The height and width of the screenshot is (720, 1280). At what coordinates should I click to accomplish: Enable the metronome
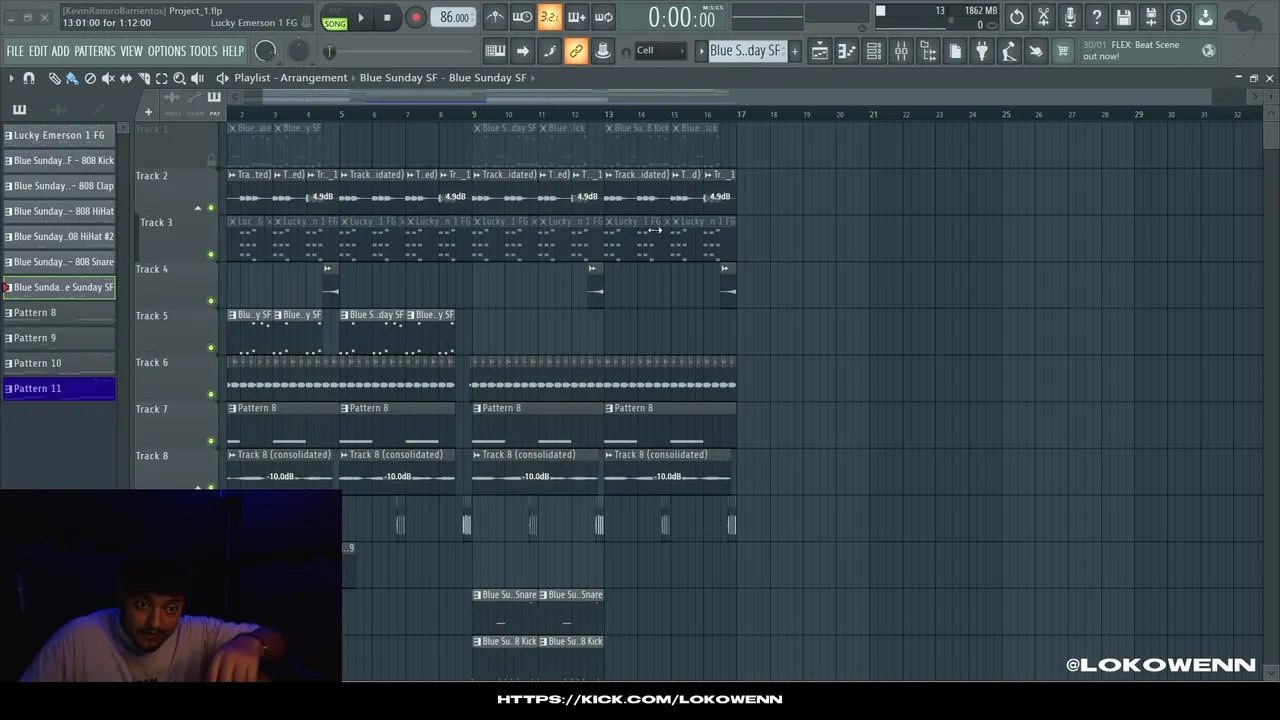(x=495, y=17)
